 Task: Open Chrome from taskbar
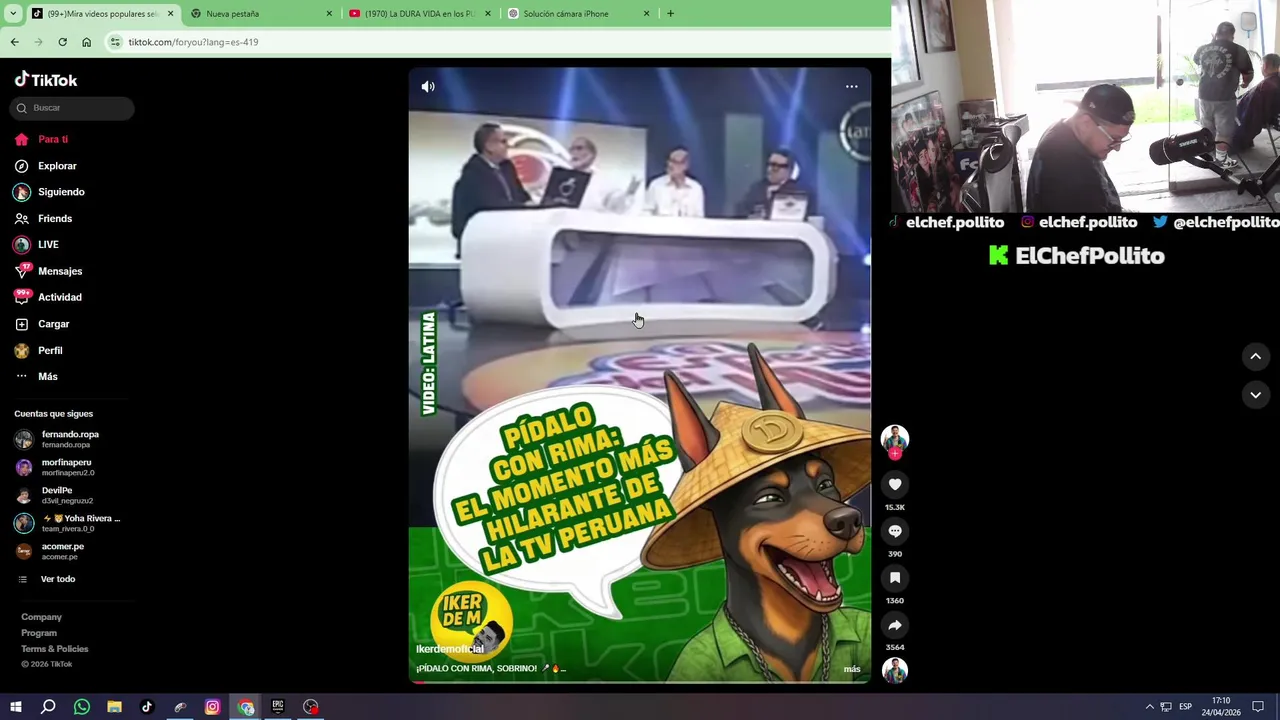246,707
